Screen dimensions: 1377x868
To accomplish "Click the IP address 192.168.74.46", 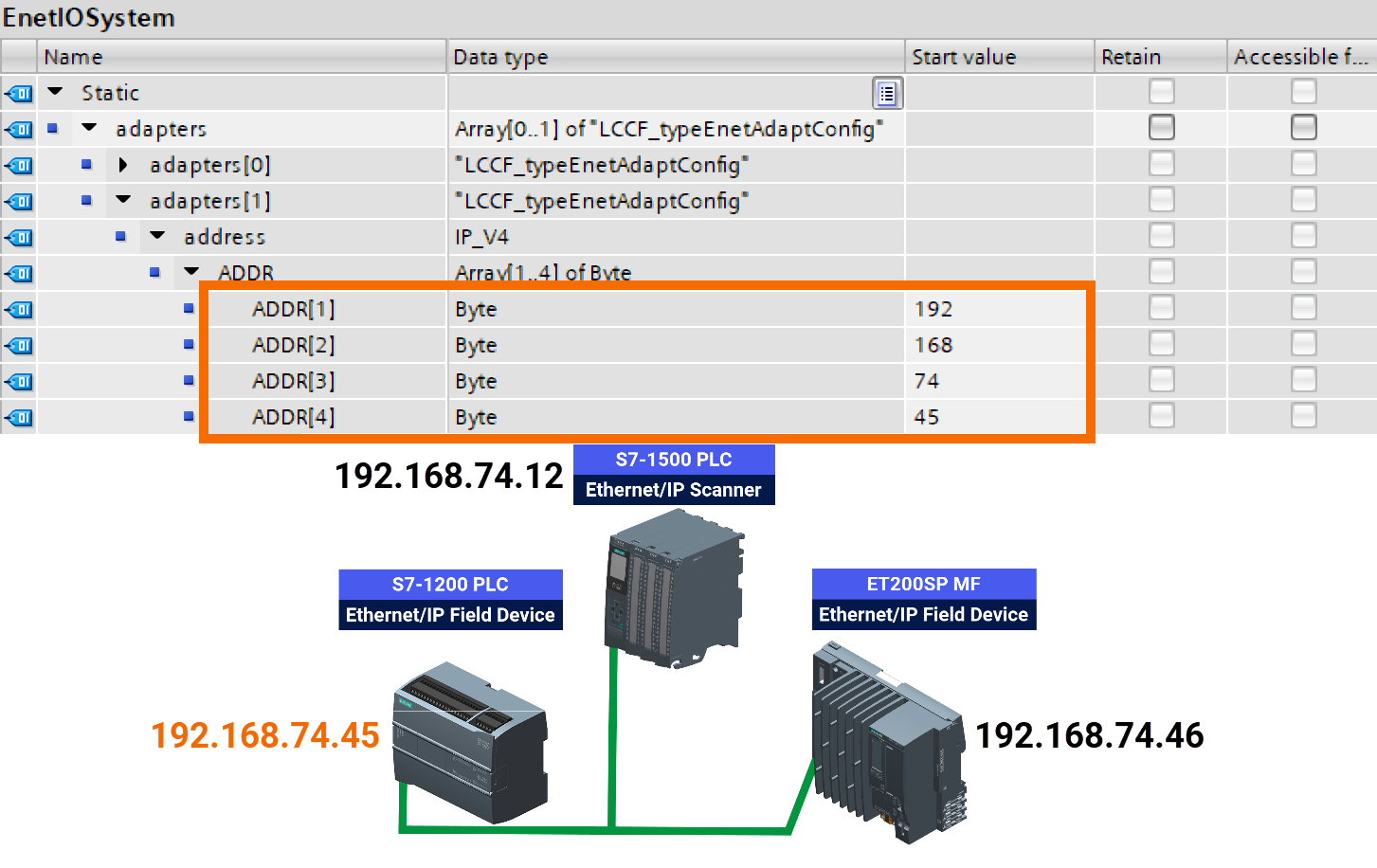I will tap(1090, 735).
